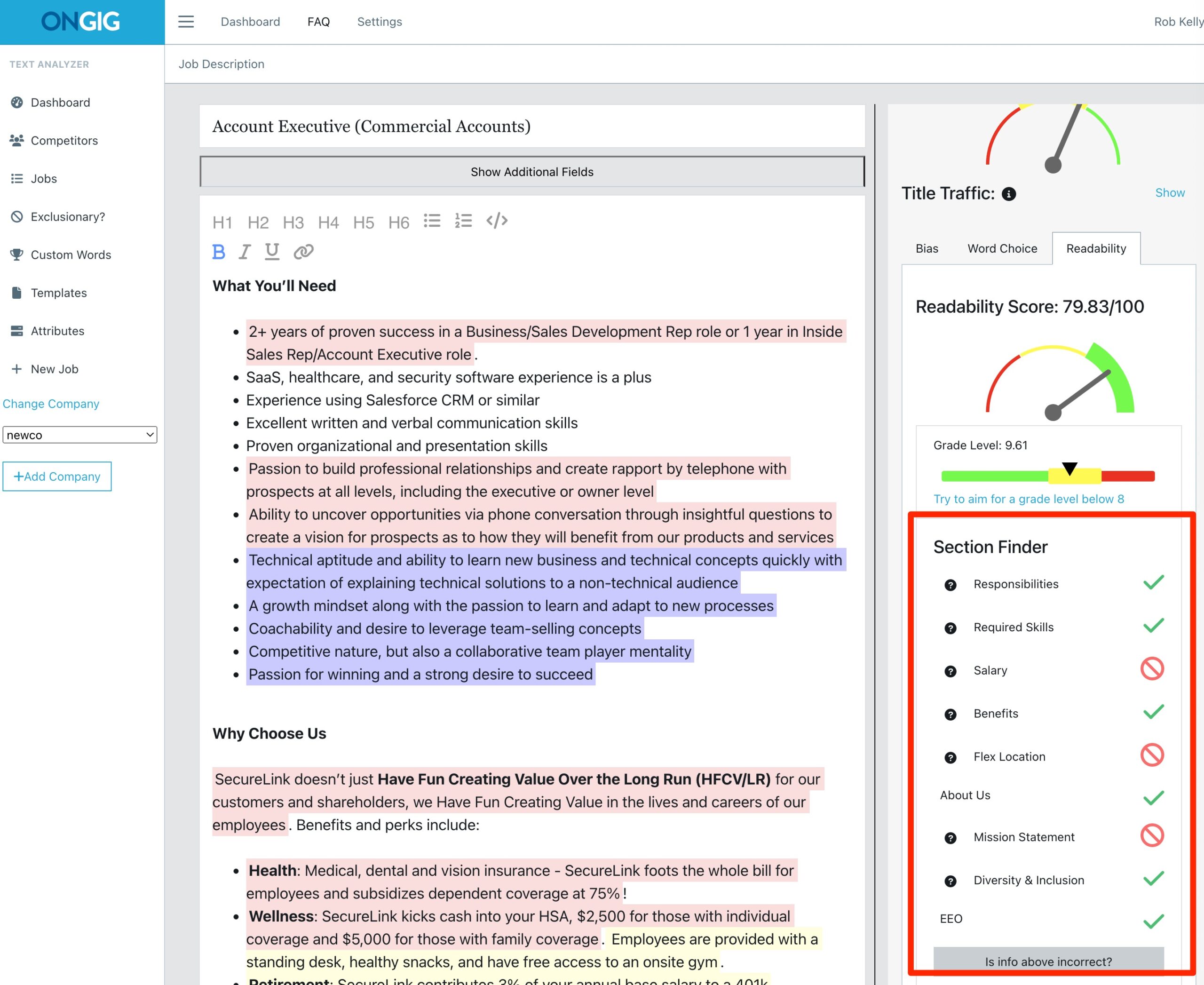Image resolution: width=1204 pixels, height=985 pixels.
Task: Switch to the Bias tab
Action: pyautogui.click(x=927, y=248)
